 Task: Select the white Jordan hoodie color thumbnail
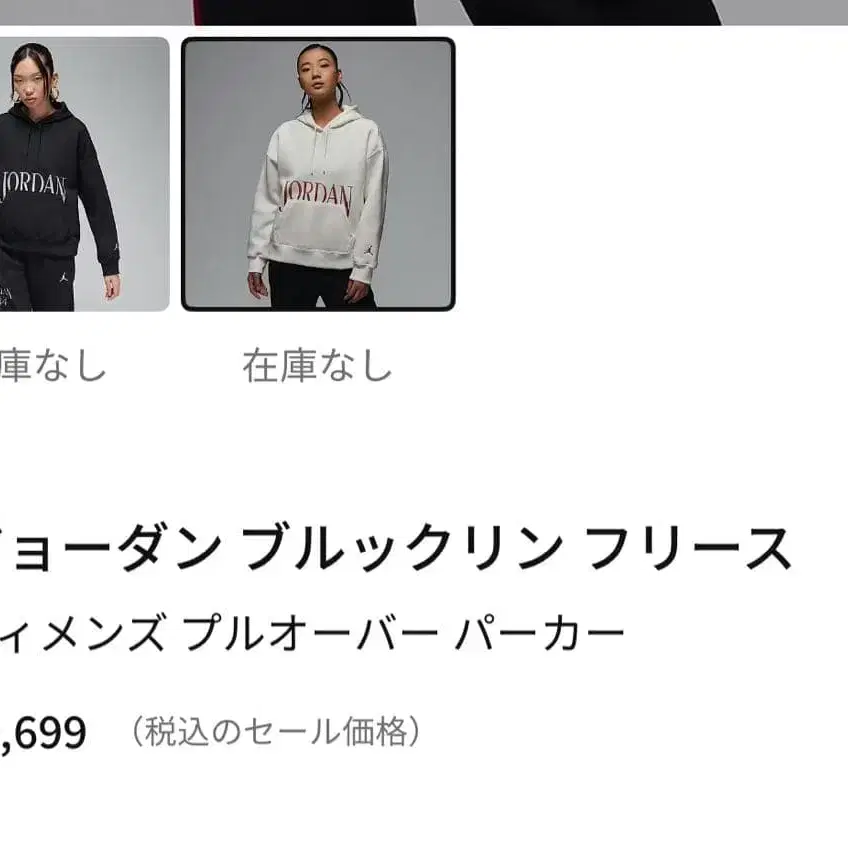click(318, 174)
